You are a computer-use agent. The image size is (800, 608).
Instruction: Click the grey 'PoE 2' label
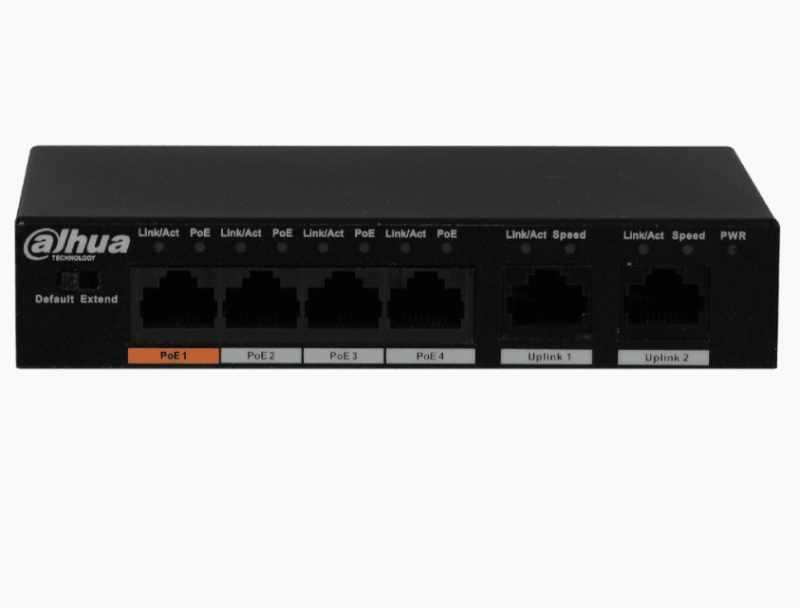point(261,356)
